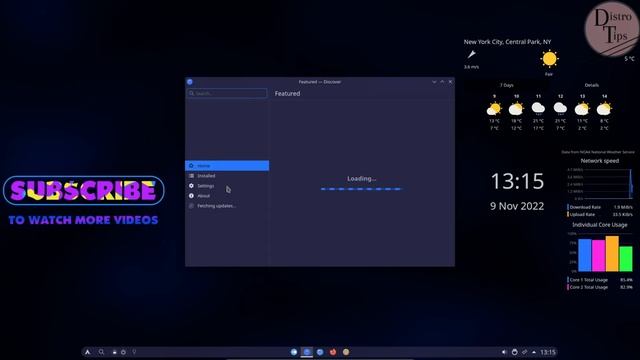Screen dimensions: 640x360
Task: Click the Search field in Discover
Action: [227, 93]
